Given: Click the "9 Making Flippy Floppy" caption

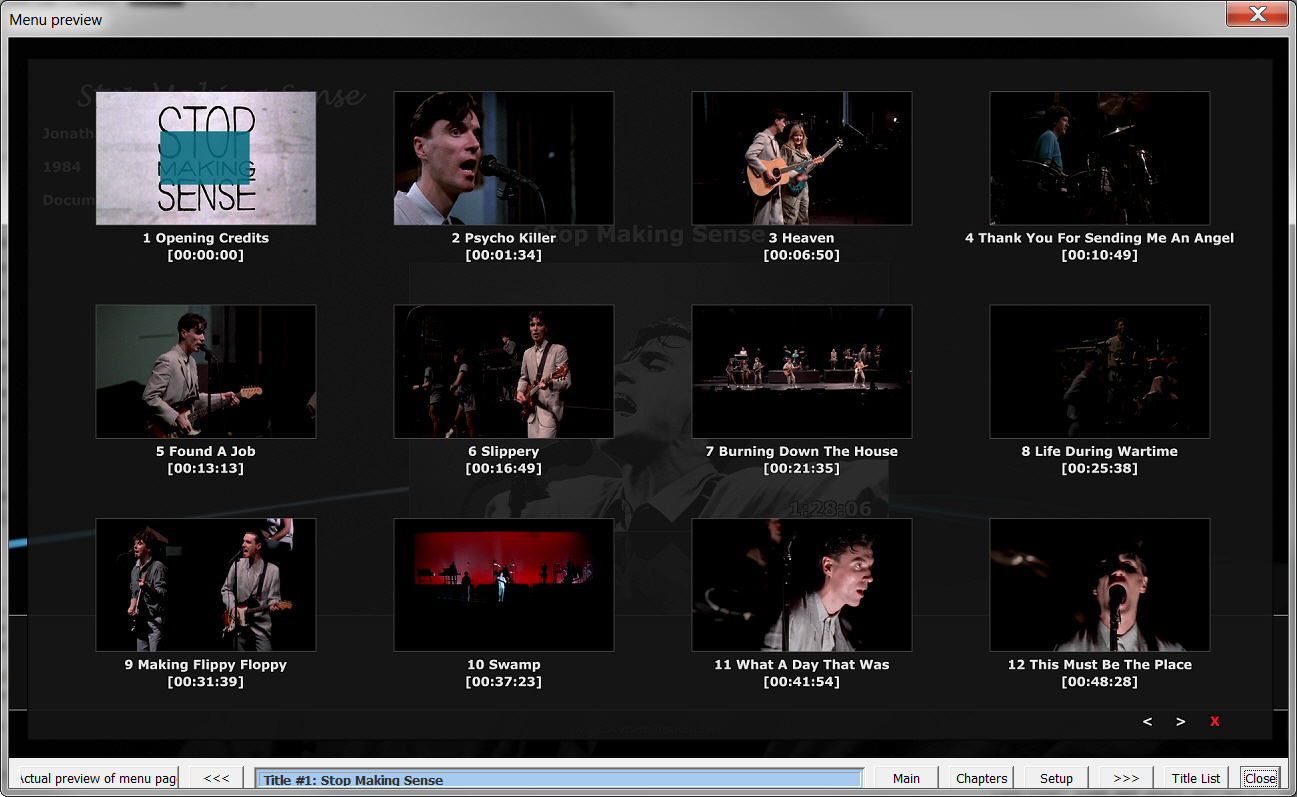Looking at the screenshot, I should [206, 664].
